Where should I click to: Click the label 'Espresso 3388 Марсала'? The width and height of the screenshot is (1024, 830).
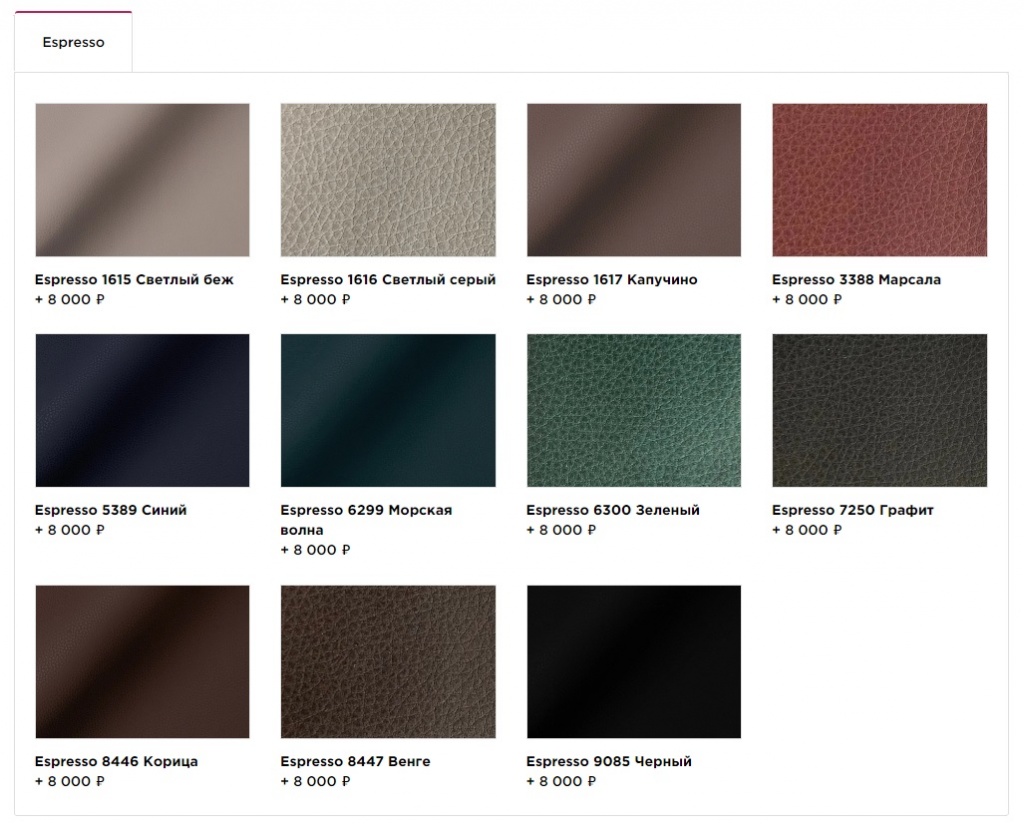coord(856,279)
